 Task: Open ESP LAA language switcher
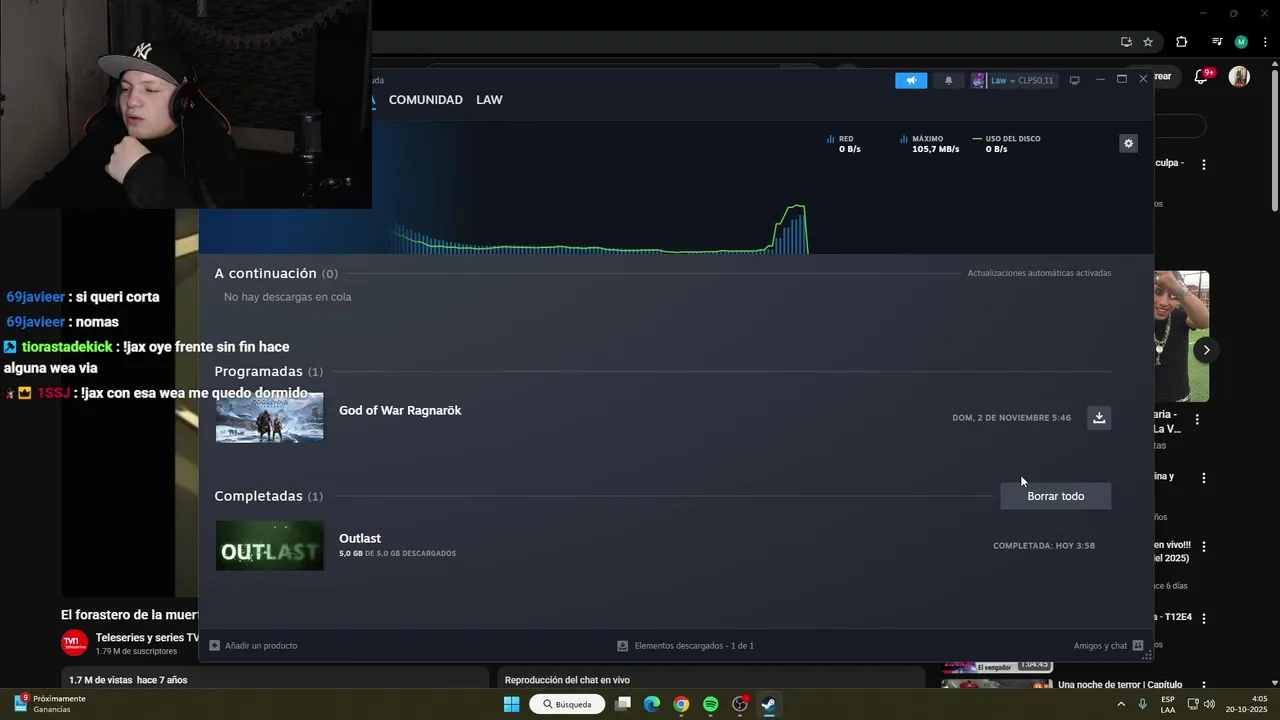pyautogui.click(x=1168, y=704)
